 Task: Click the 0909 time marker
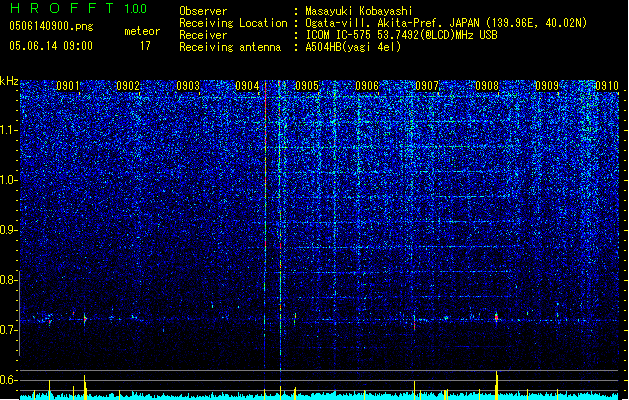[x=547, y=86]
